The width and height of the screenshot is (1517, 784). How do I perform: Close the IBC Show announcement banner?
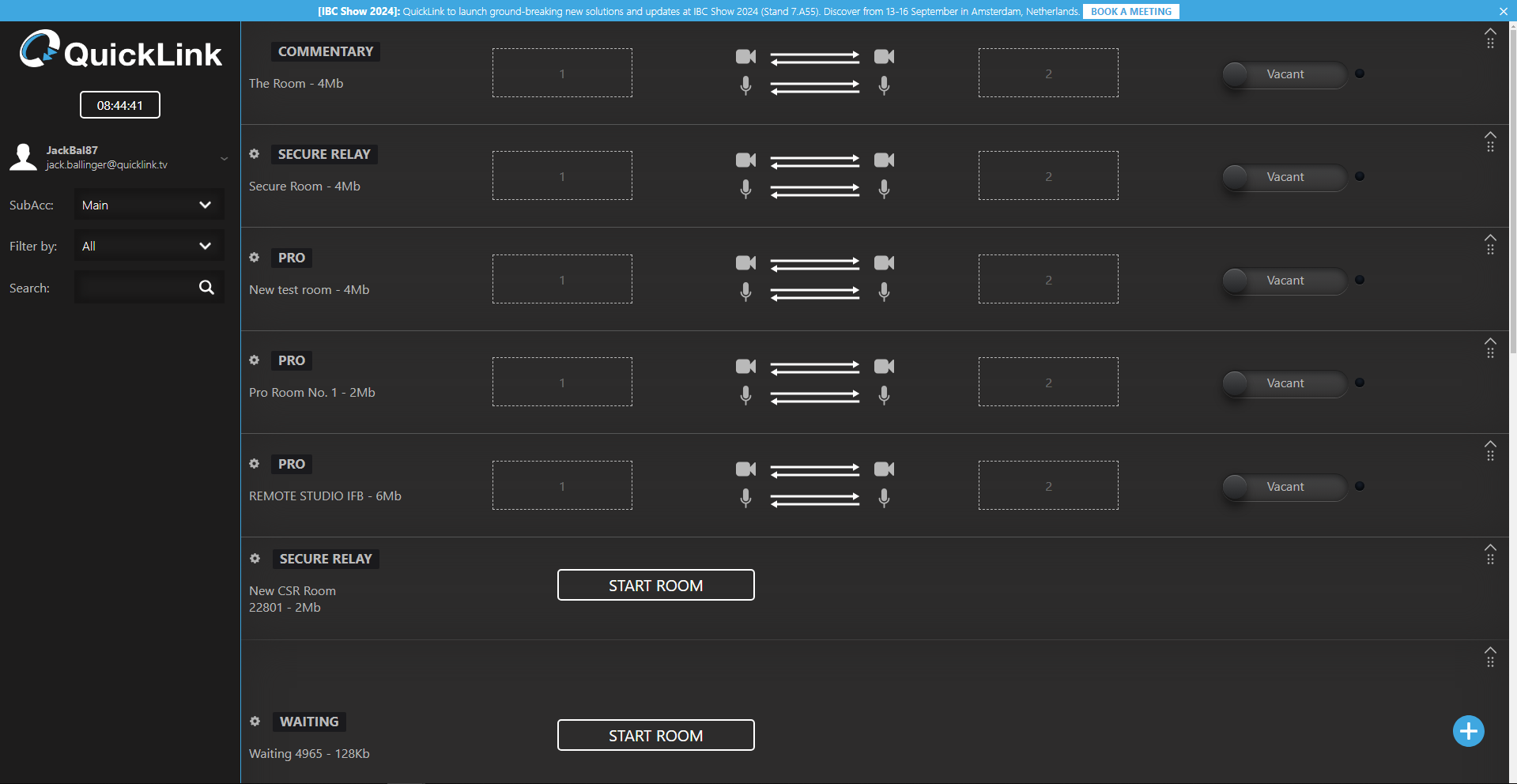tap(1503, 12)
